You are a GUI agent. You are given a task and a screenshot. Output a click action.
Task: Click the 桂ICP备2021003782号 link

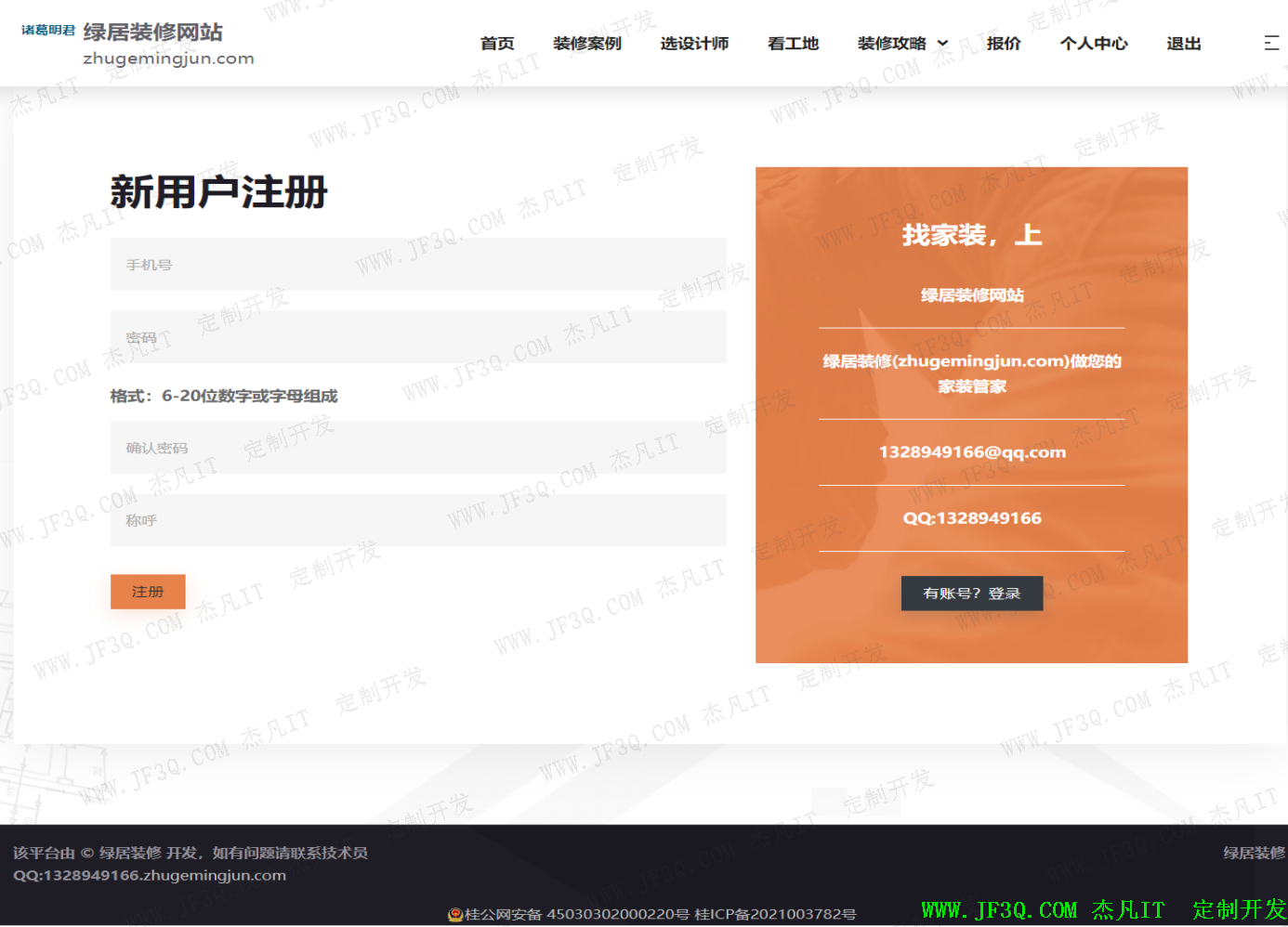click(775, 915)
